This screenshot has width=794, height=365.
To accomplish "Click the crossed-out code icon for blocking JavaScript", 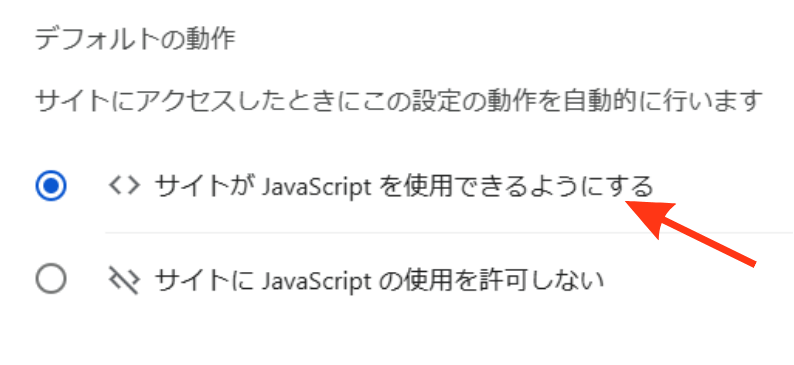I will coord(124,279).
